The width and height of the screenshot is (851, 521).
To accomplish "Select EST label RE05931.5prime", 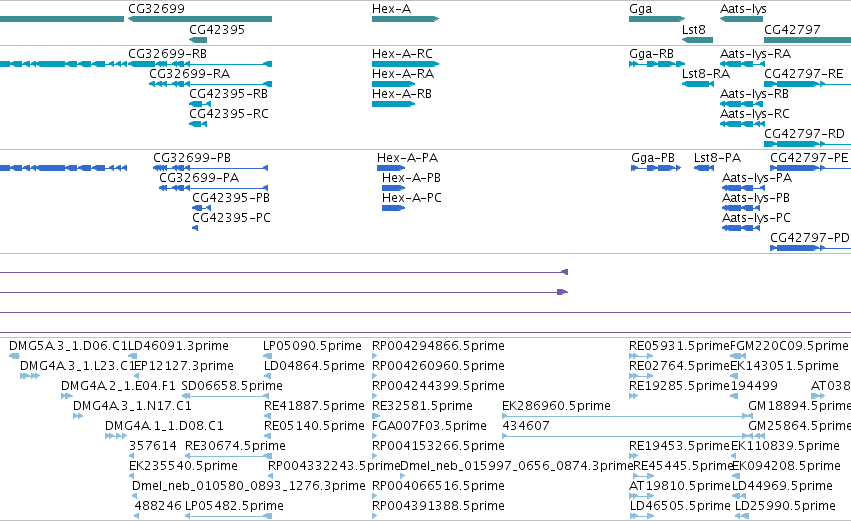I will (679, 346).
